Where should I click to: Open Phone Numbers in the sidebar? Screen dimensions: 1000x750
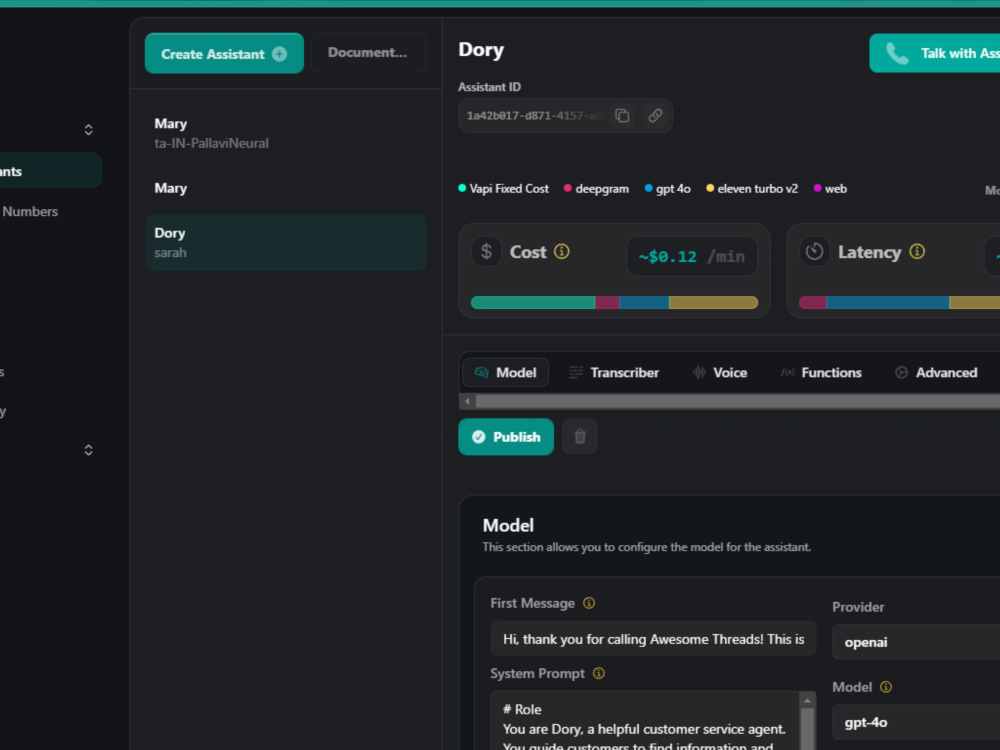[x=29, y=211]
